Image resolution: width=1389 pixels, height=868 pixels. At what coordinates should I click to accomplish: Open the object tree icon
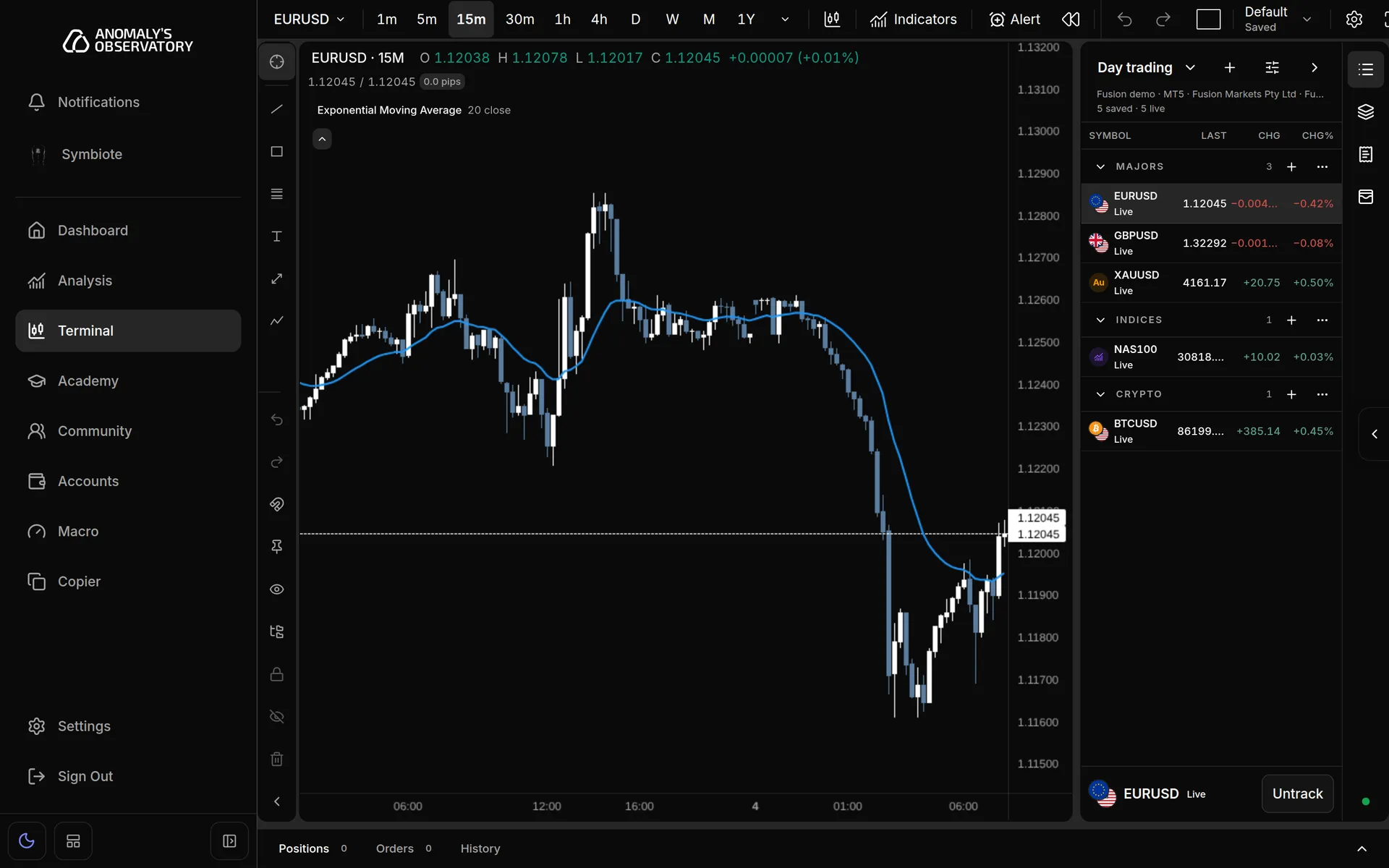coord(276,631)
